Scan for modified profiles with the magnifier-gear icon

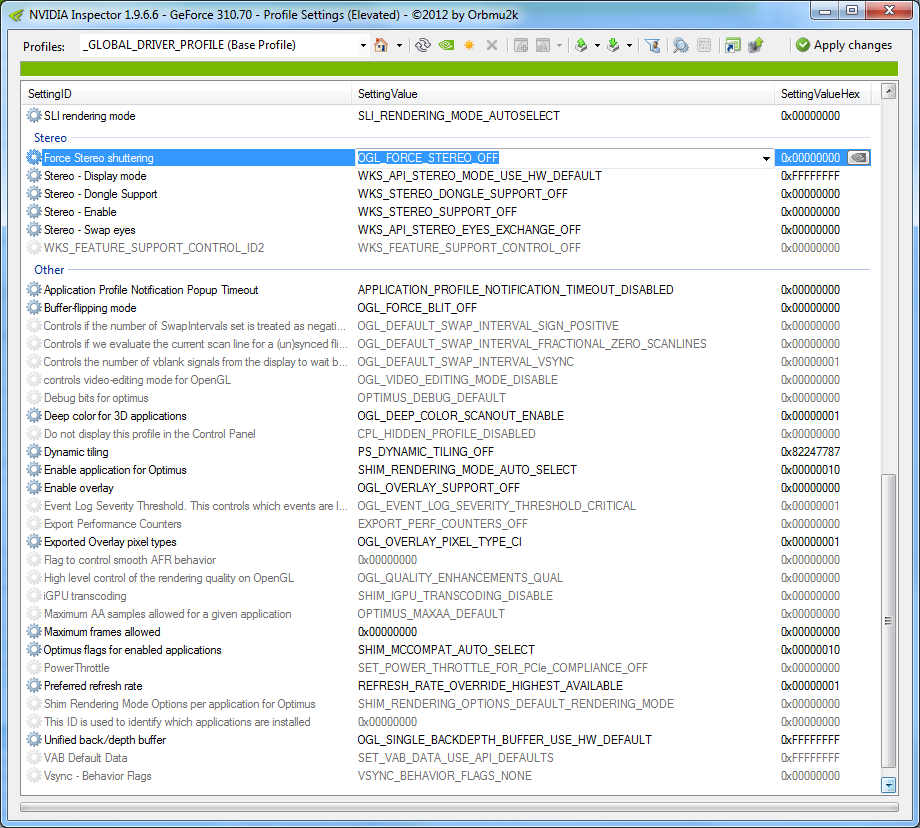tap(681, 45)
